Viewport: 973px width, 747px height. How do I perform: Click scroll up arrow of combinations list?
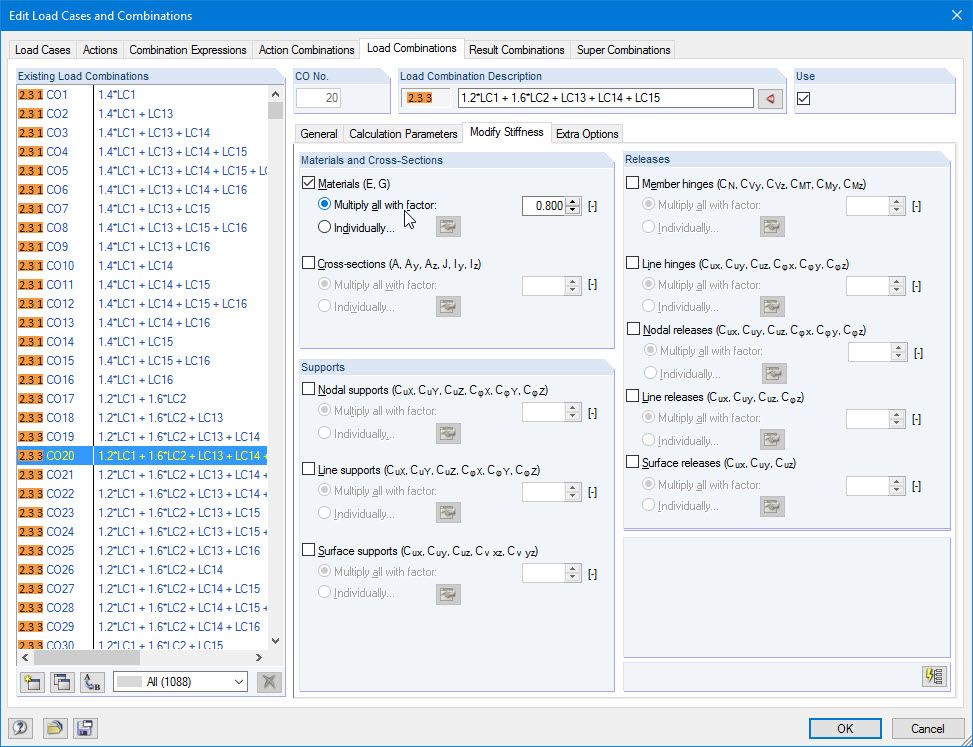[x=276, y=94]
